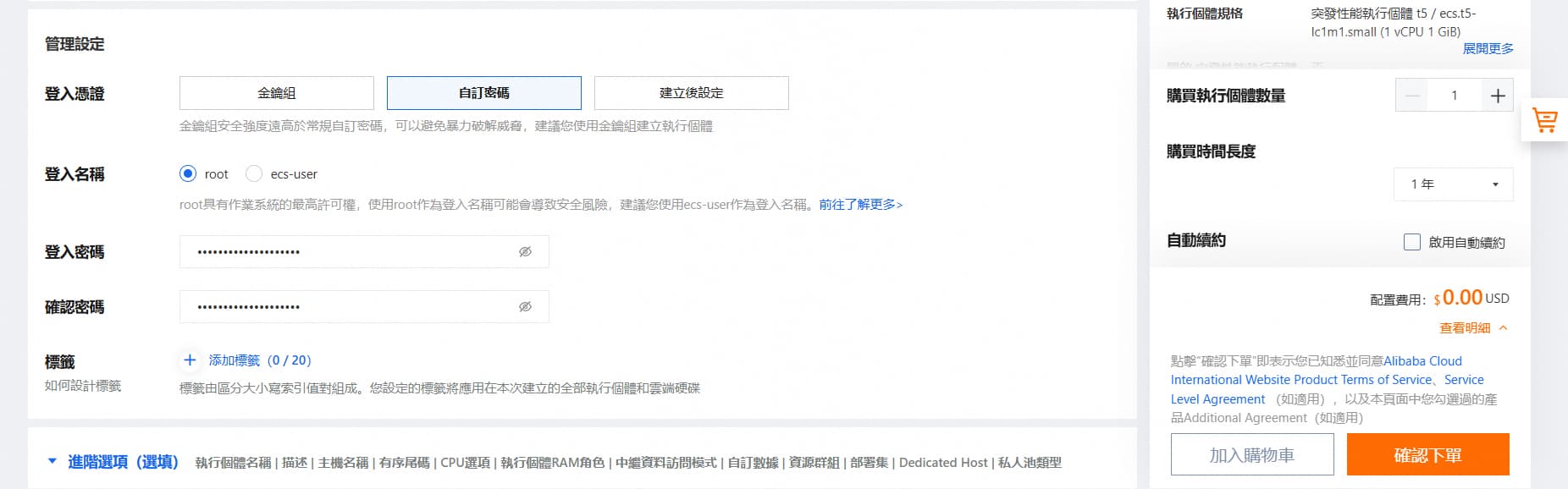Click the shopping cart icon
1568x489 pixels.
(x=1544, y=121)
